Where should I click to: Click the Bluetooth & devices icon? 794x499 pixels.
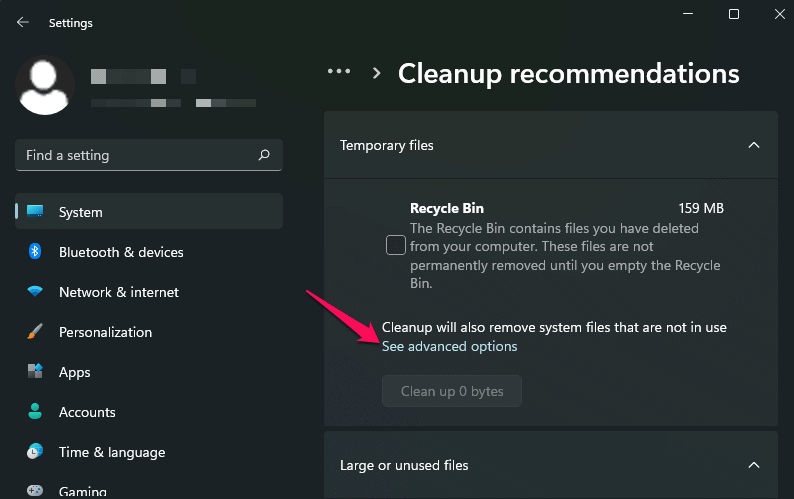36,252
